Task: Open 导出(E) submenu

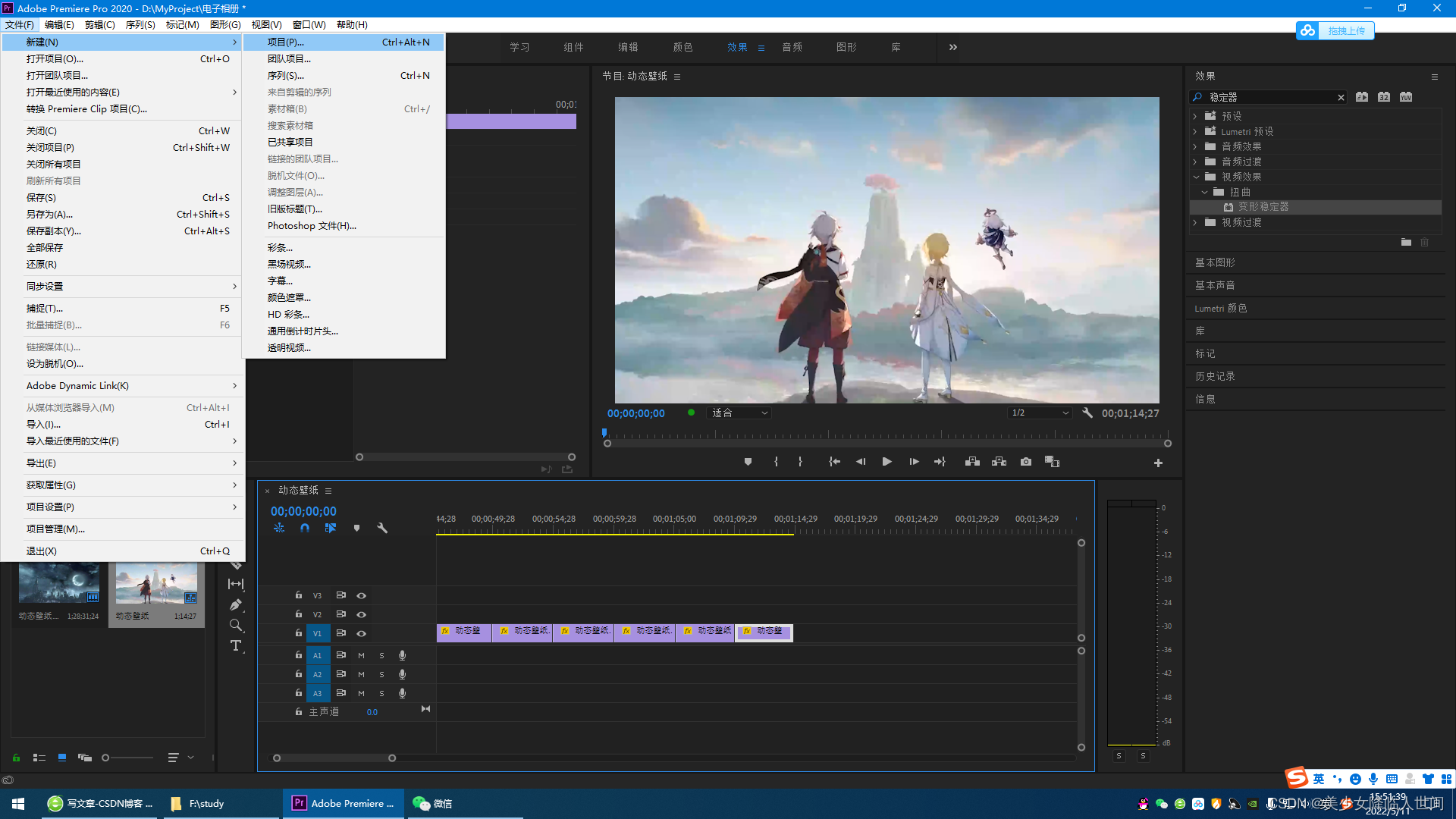Action: [x=123, y=463]
